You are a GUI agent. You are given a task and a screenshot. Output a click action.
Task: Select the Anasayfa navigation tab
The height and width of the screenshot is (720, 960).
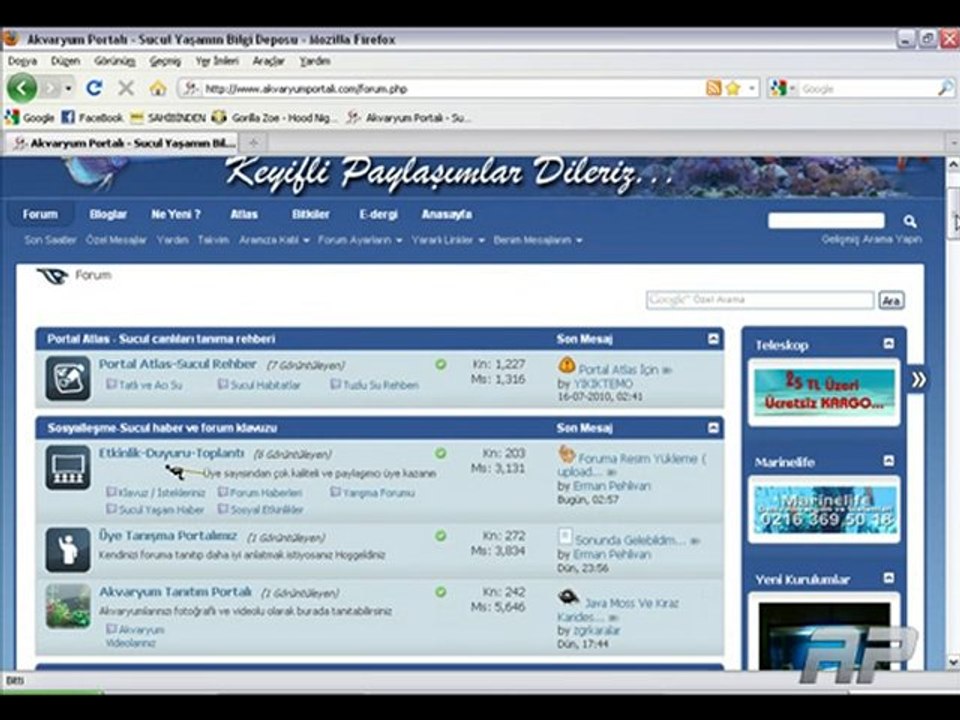pyautogui.click(x=447, y=215)
